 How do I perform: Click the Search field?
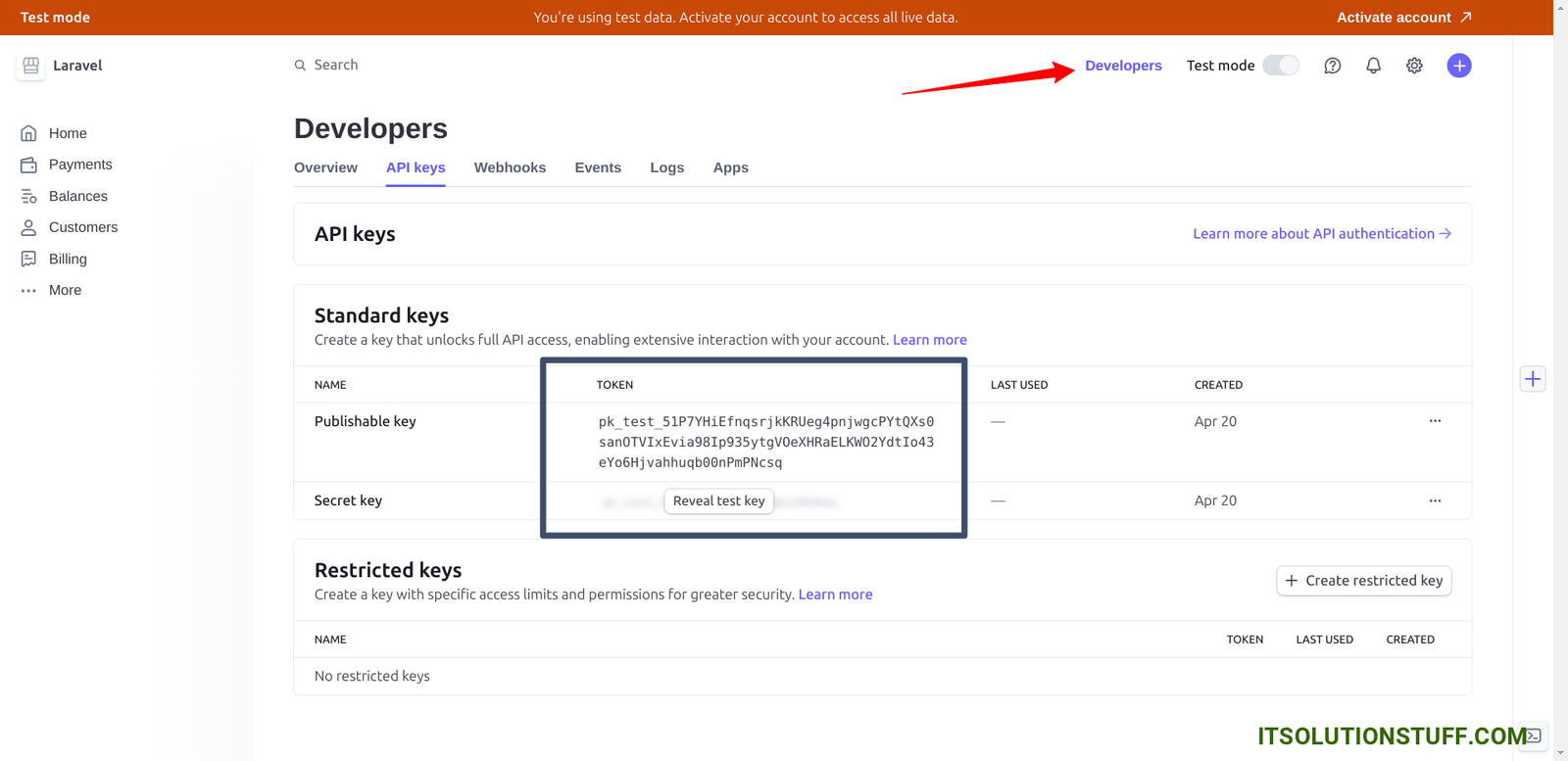click(336, 65)
